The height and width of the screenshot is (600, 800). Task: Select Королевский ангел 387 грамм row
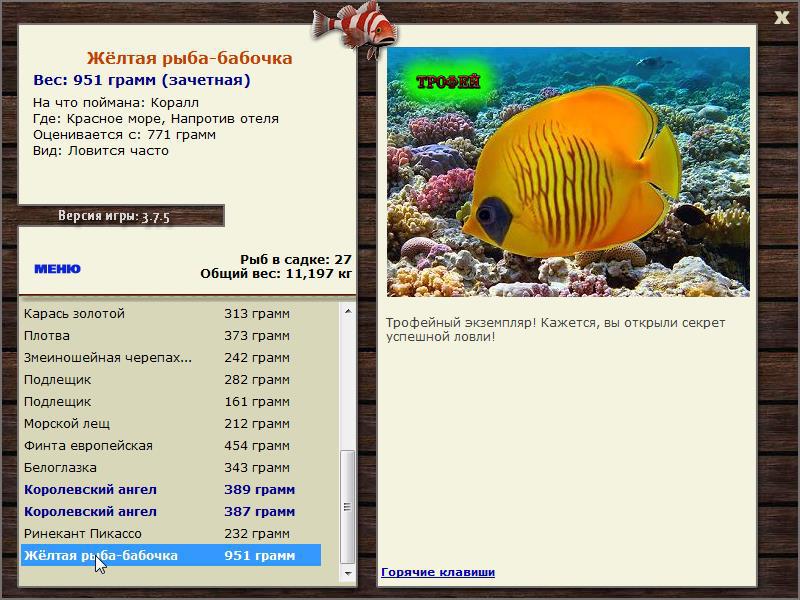click(171, 511)
